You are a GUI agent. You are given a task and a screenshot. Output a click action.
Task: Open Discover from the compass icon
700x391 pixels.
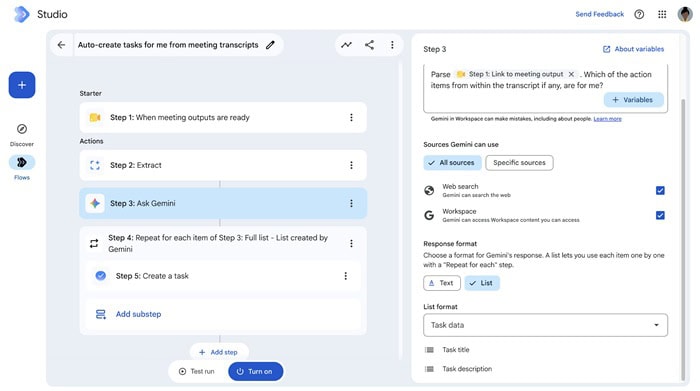22,129
